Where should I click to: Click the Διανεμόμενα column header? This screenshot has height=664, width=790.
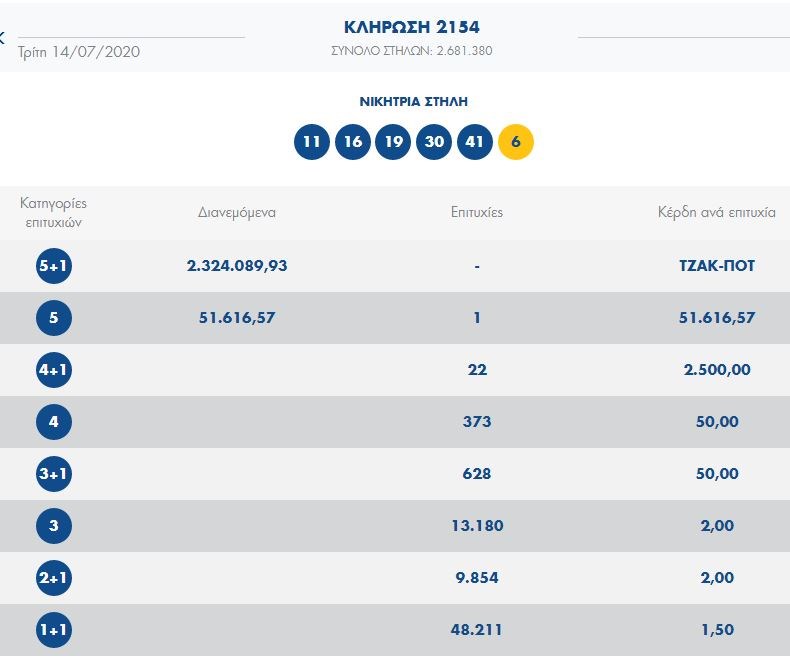237,212
